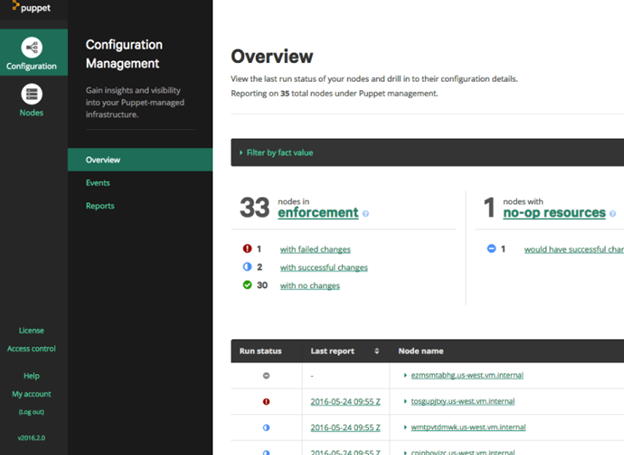Screen dimensions: 624x455
Task: Open the no-op resources link
Action: [x=554, y=213]
